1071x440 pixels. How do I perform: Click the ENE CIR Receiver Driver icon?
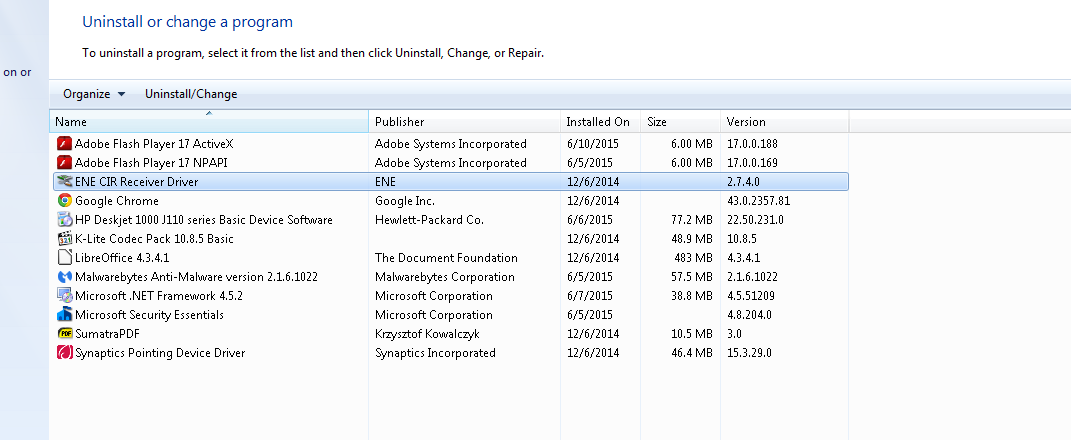click(64, 182)
